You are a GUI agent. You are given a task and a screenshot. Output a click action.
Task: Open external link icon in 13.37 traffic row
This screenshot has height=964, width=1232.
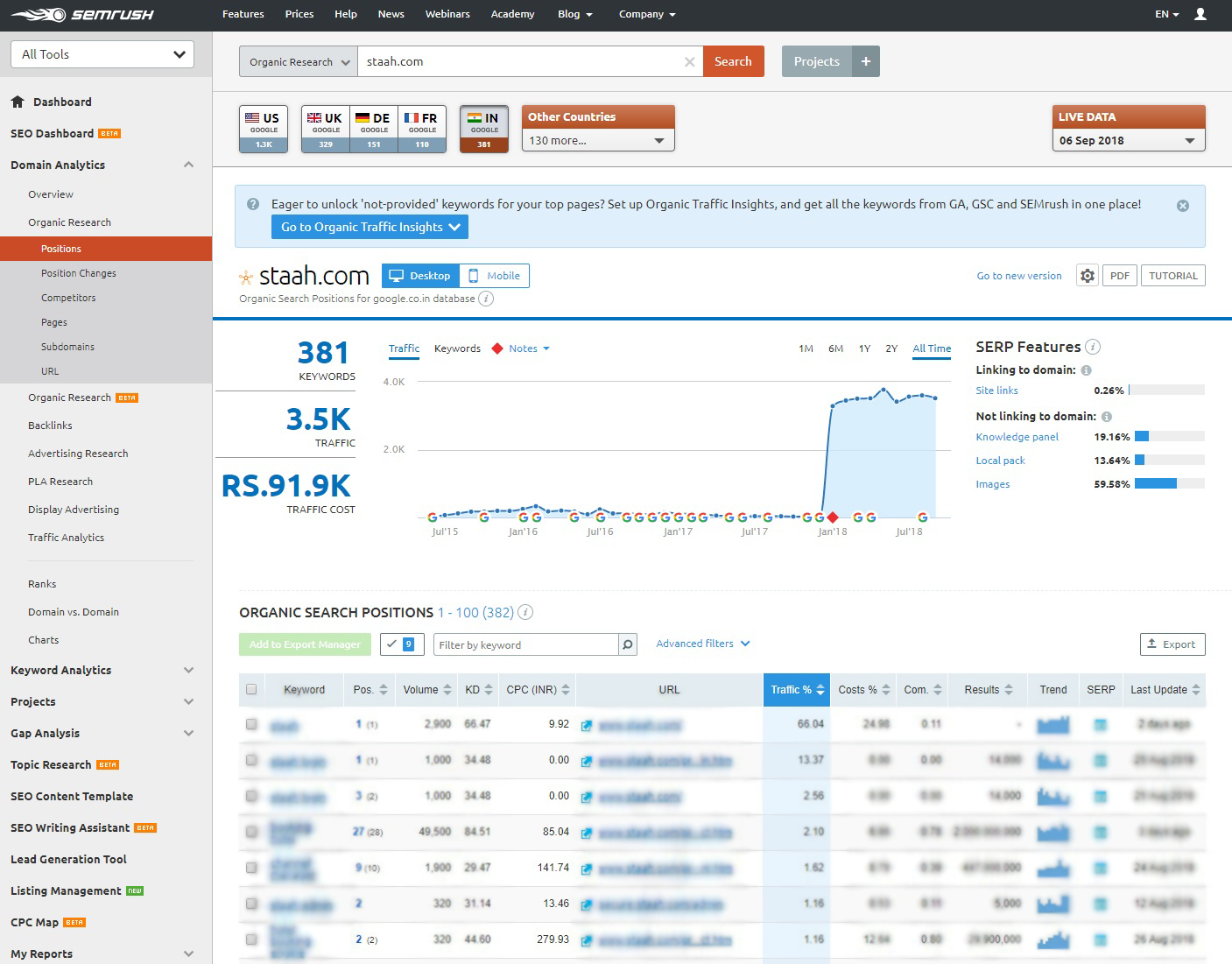click(x=587, y=761)
